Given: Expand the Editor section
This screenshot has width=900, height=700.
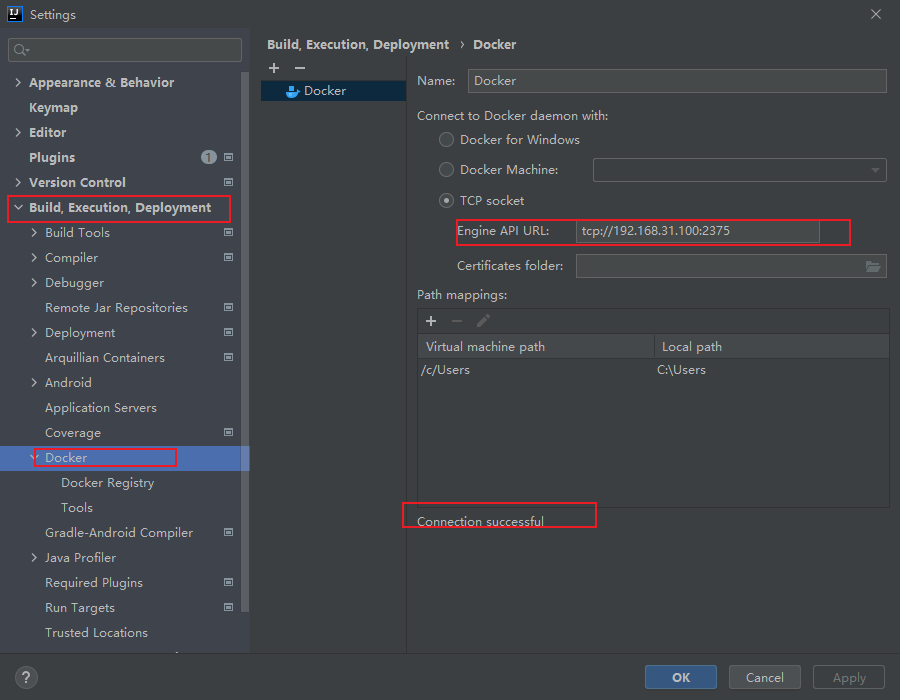Looking at the screenshot, I should point(18,133).
